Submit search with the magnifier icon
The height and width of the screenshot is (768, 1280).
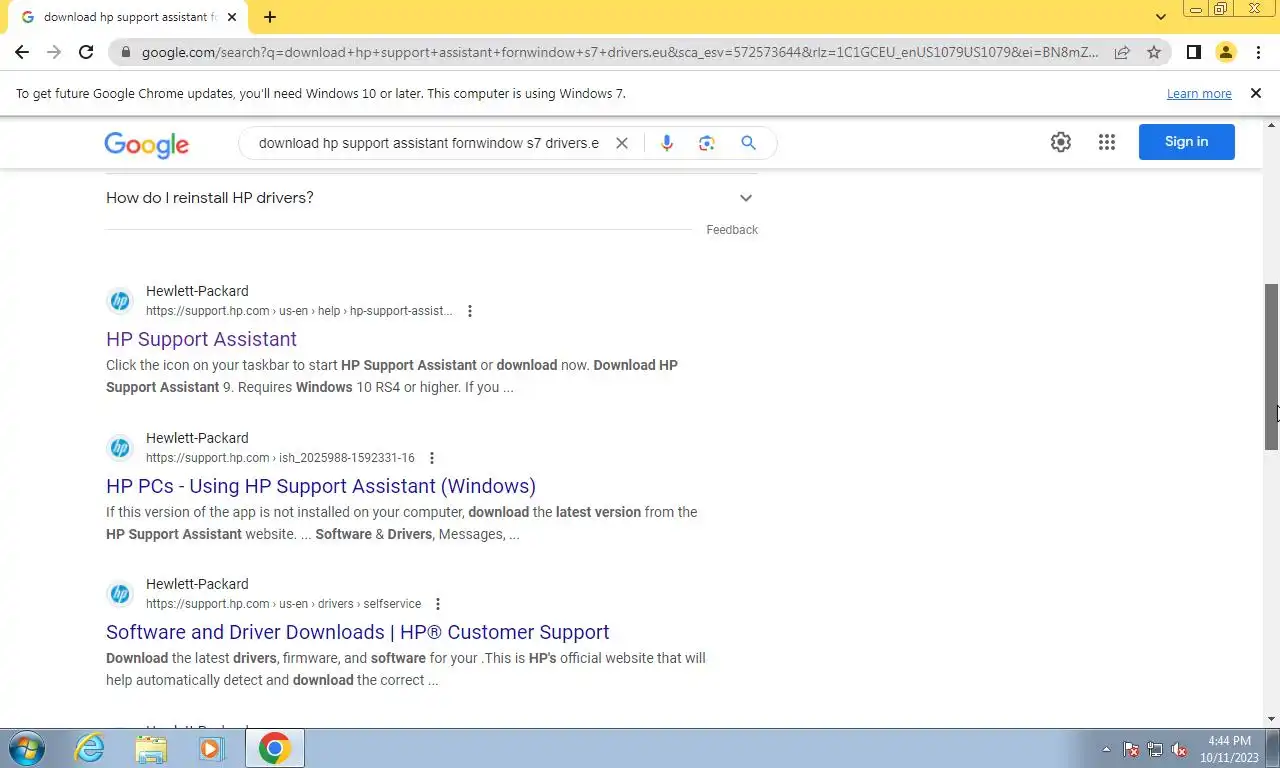point(748,143)
